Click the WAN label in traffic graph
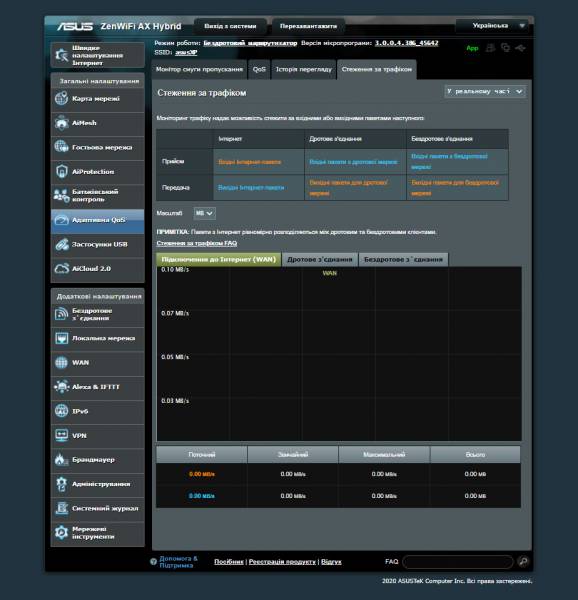 (330, 273)
